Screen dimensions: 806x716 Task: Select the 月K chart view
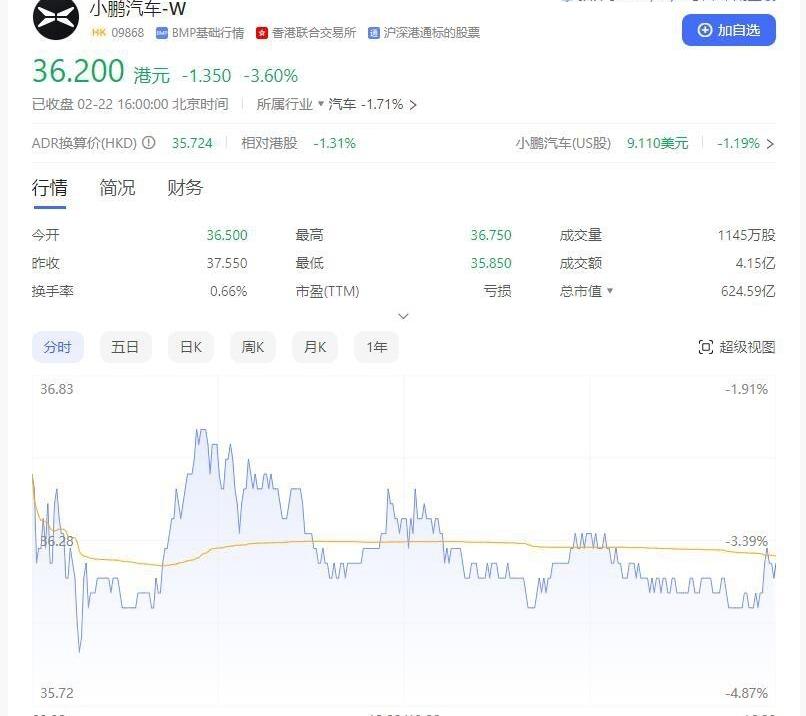point(315,347)
